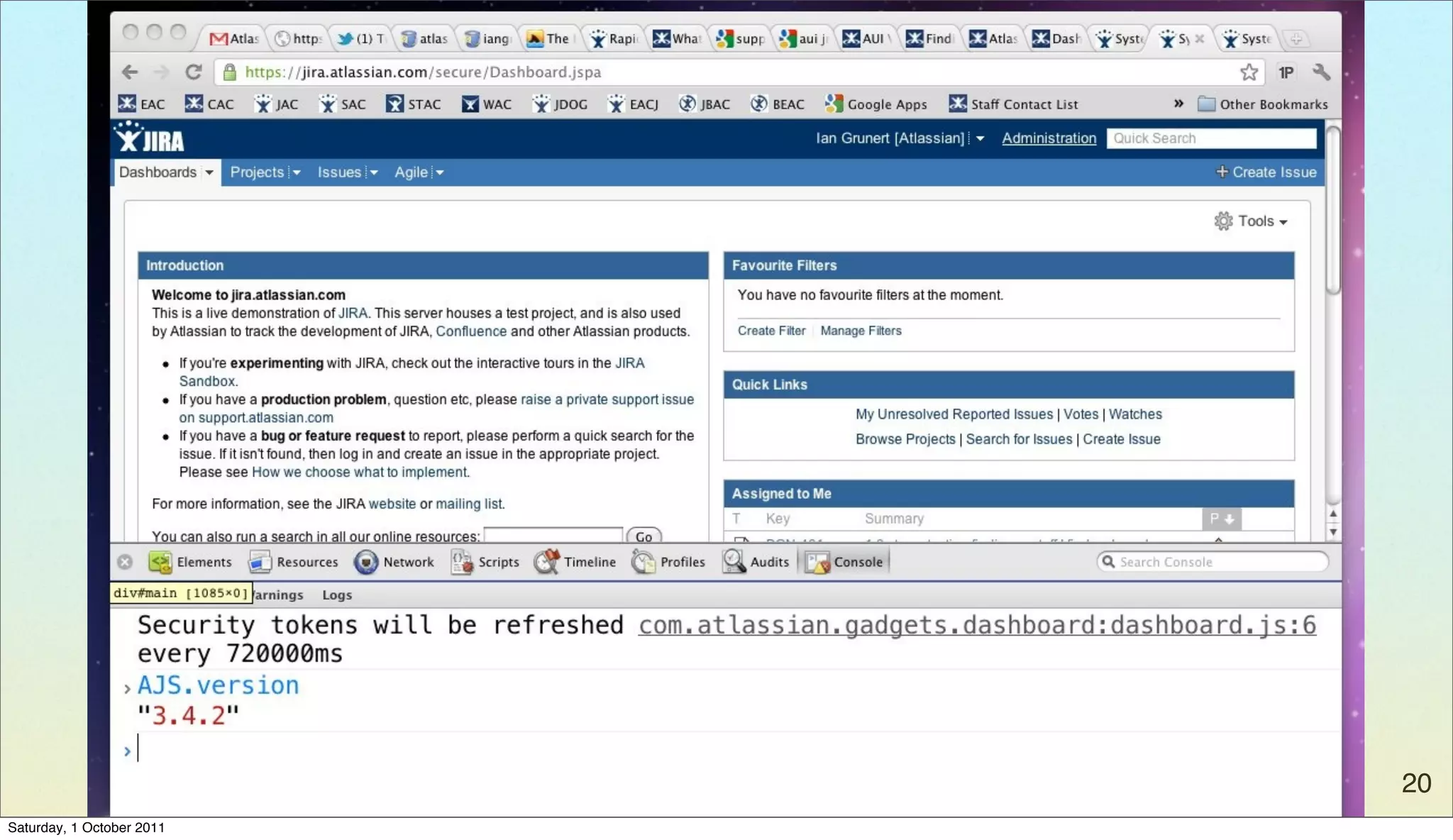The image size is (1453, 840).
Task: Open the Scripts debugger panel
Action: pos(485,562)
